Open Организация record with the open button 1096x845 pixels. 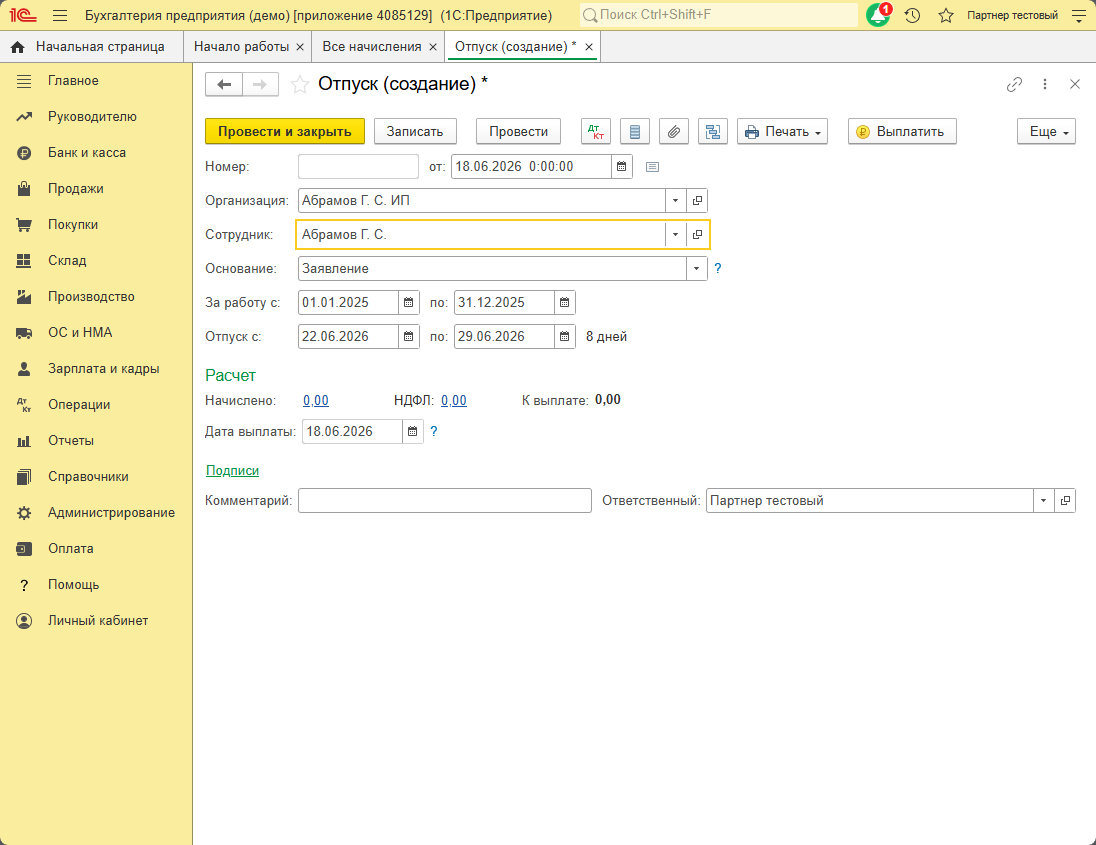coord(697,201)
